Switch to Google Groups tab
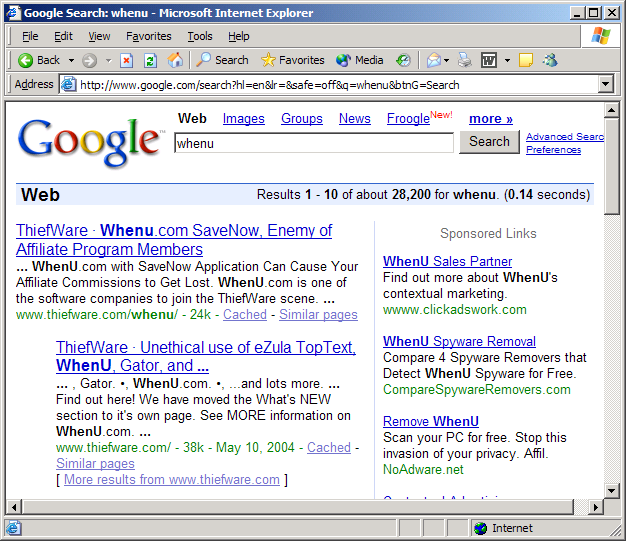626x541 pixels. 301,119
